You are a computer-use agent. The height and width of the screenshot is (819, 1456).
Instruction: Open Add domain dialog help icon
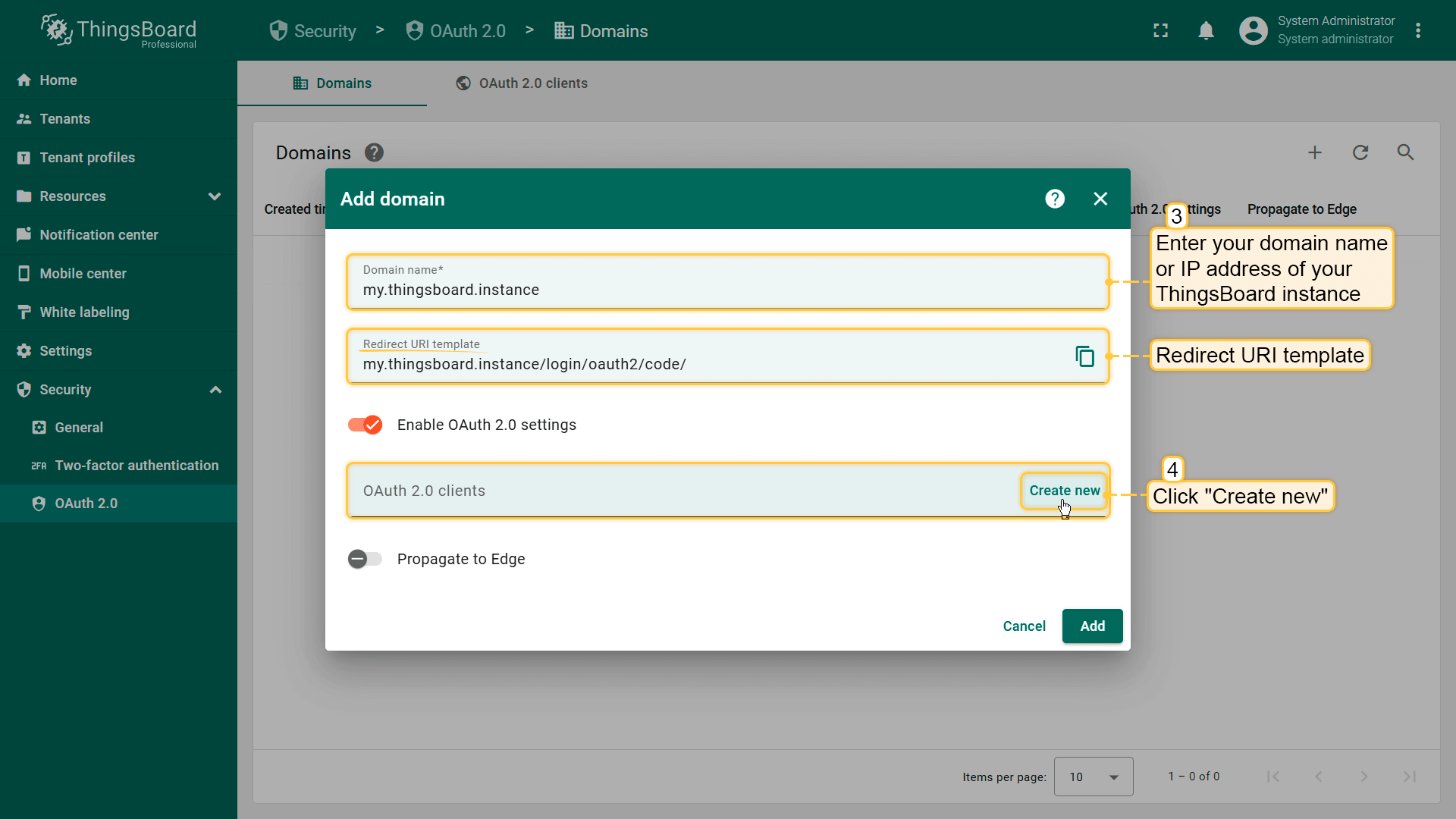click(x=1055, y=199)
